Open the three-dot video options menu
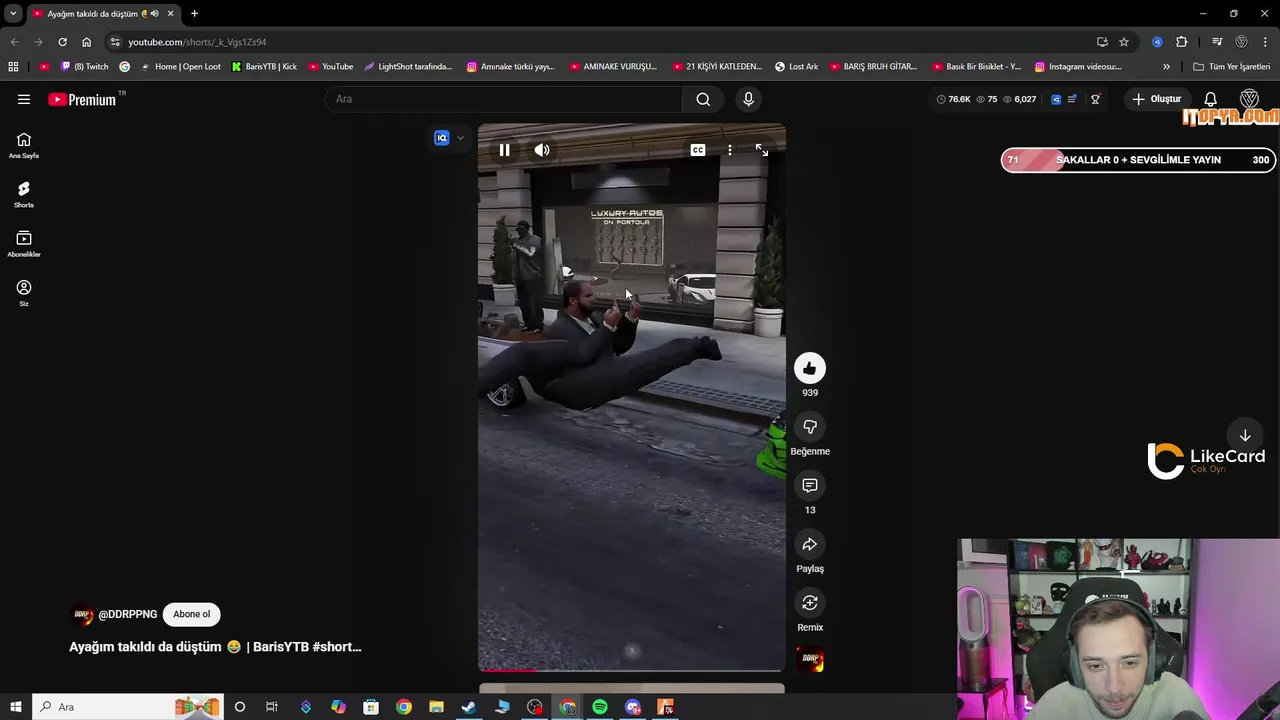 730,150
